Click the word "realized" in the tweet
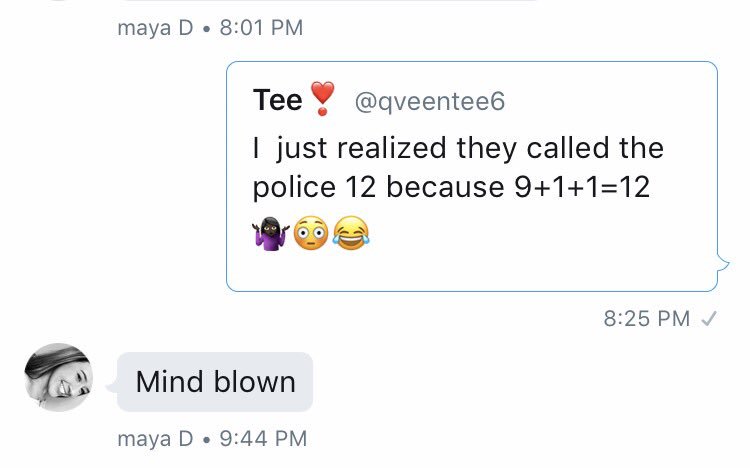 click(x=391, y=147)
